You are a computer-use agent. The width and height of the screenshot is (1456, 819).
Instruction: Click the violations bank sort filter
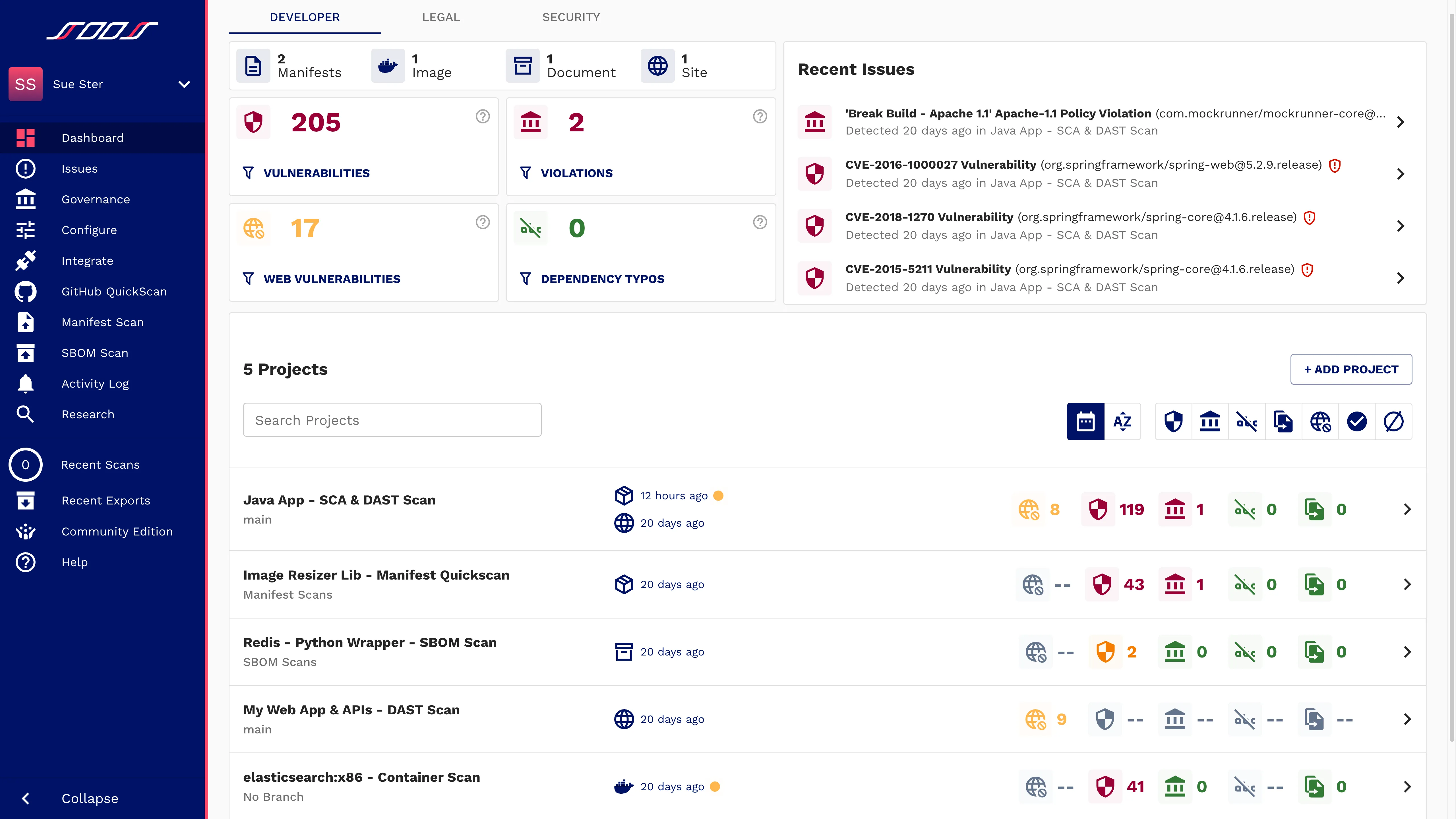tap(1210, 421)
